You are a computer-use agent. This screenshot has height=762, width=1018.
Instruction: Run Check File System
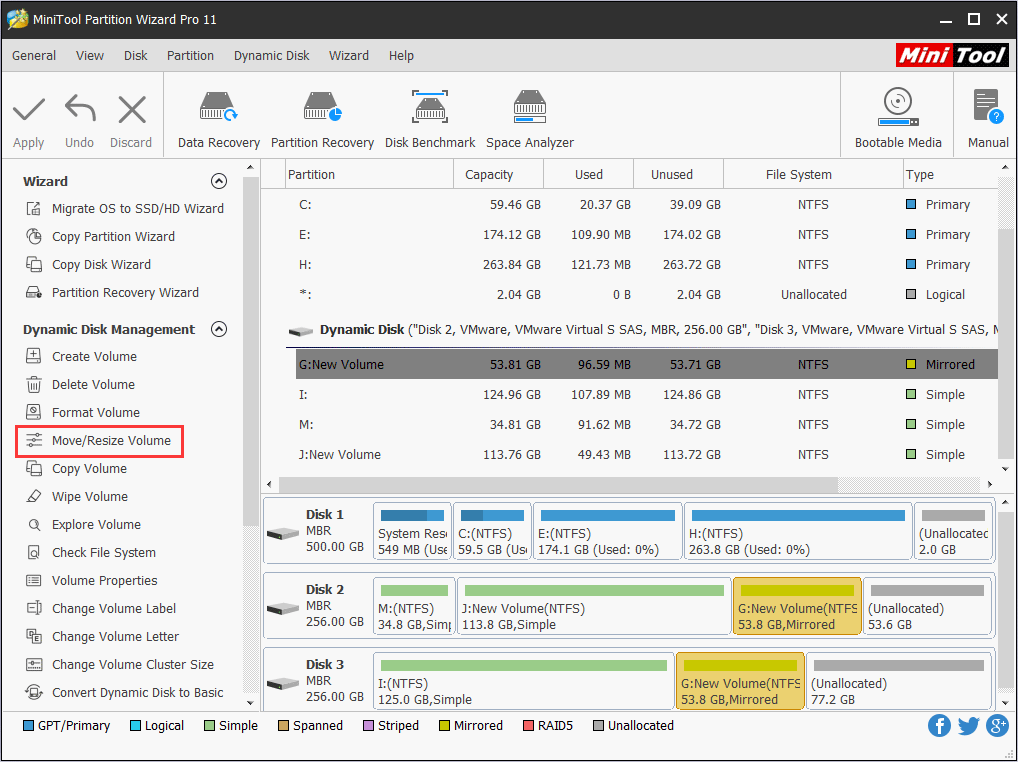90,552
